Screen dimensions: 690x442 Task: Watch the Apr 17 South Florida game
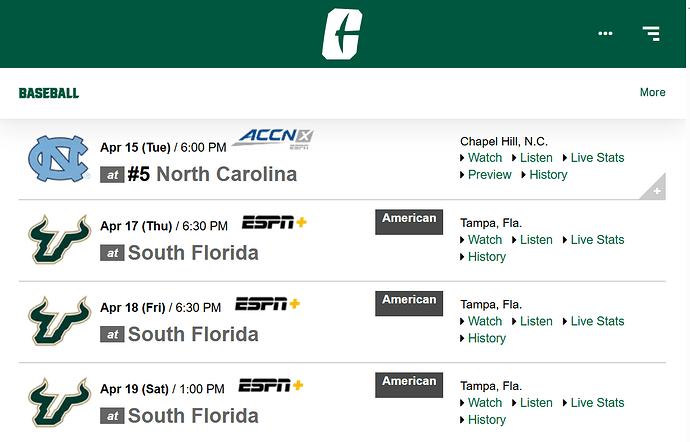point(484,240)
